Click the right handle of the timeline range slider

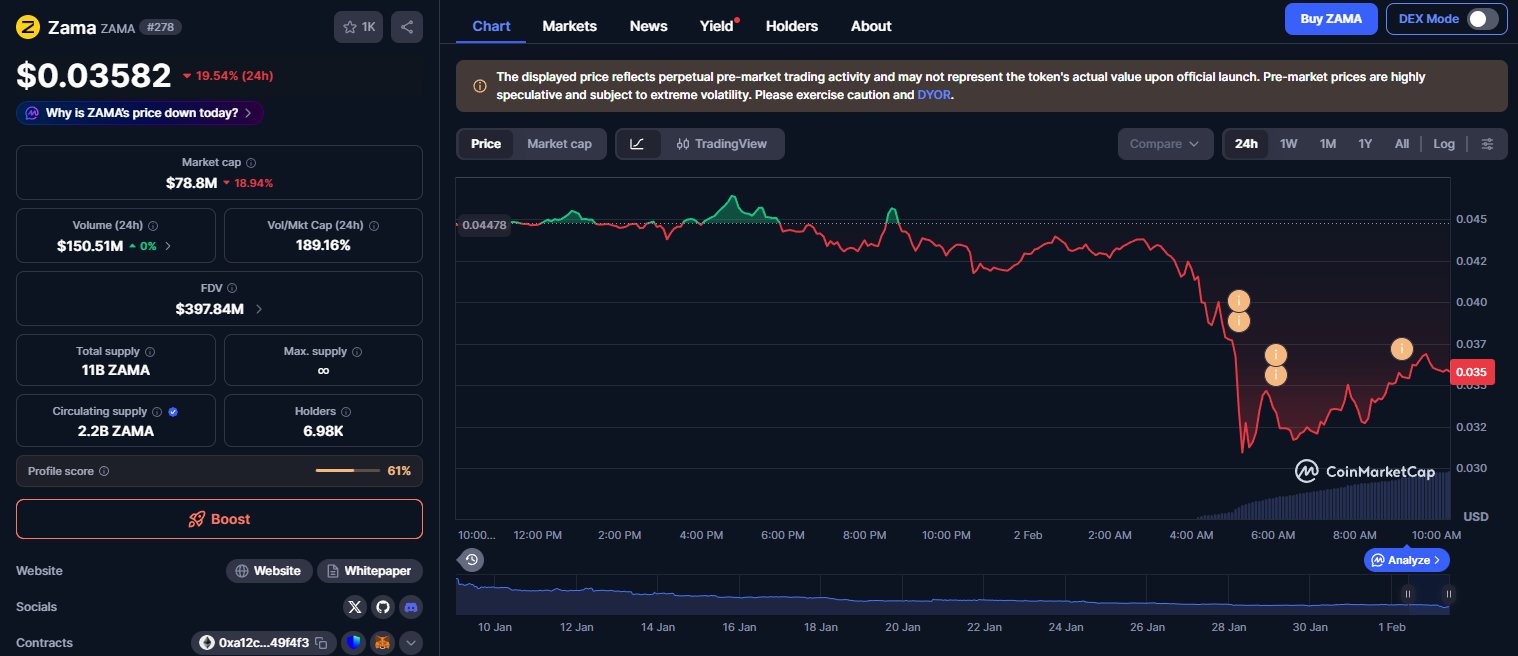[x=1448, y=594]
